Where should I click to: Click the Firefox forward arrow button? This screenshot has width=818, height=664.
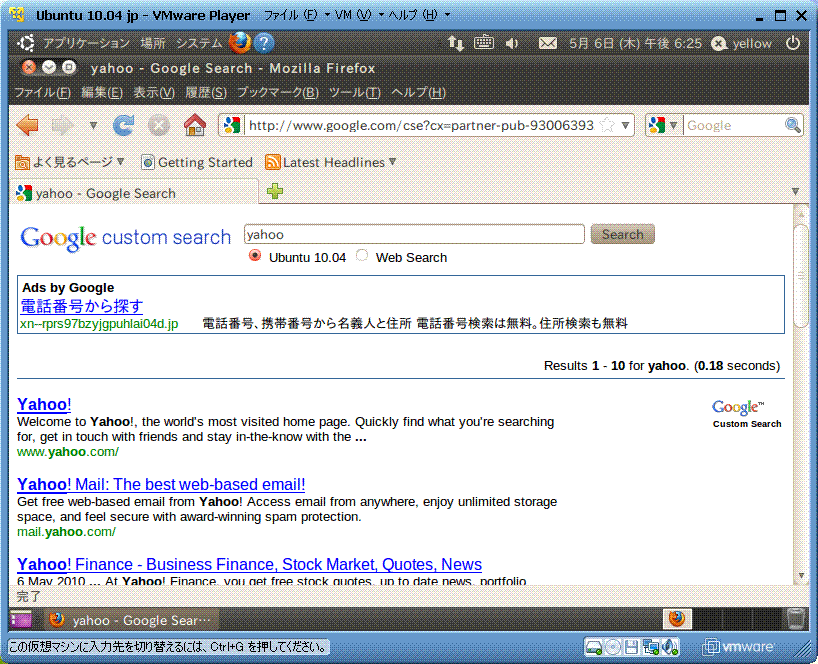[62, 125]
